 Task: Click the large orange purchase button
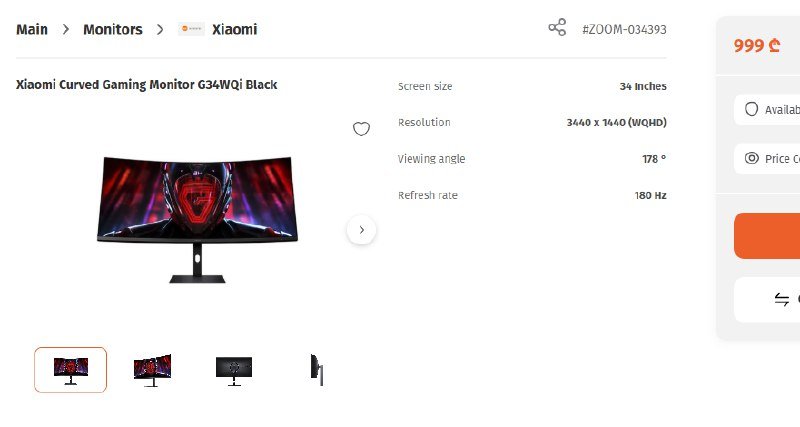(x=767, y=236)
